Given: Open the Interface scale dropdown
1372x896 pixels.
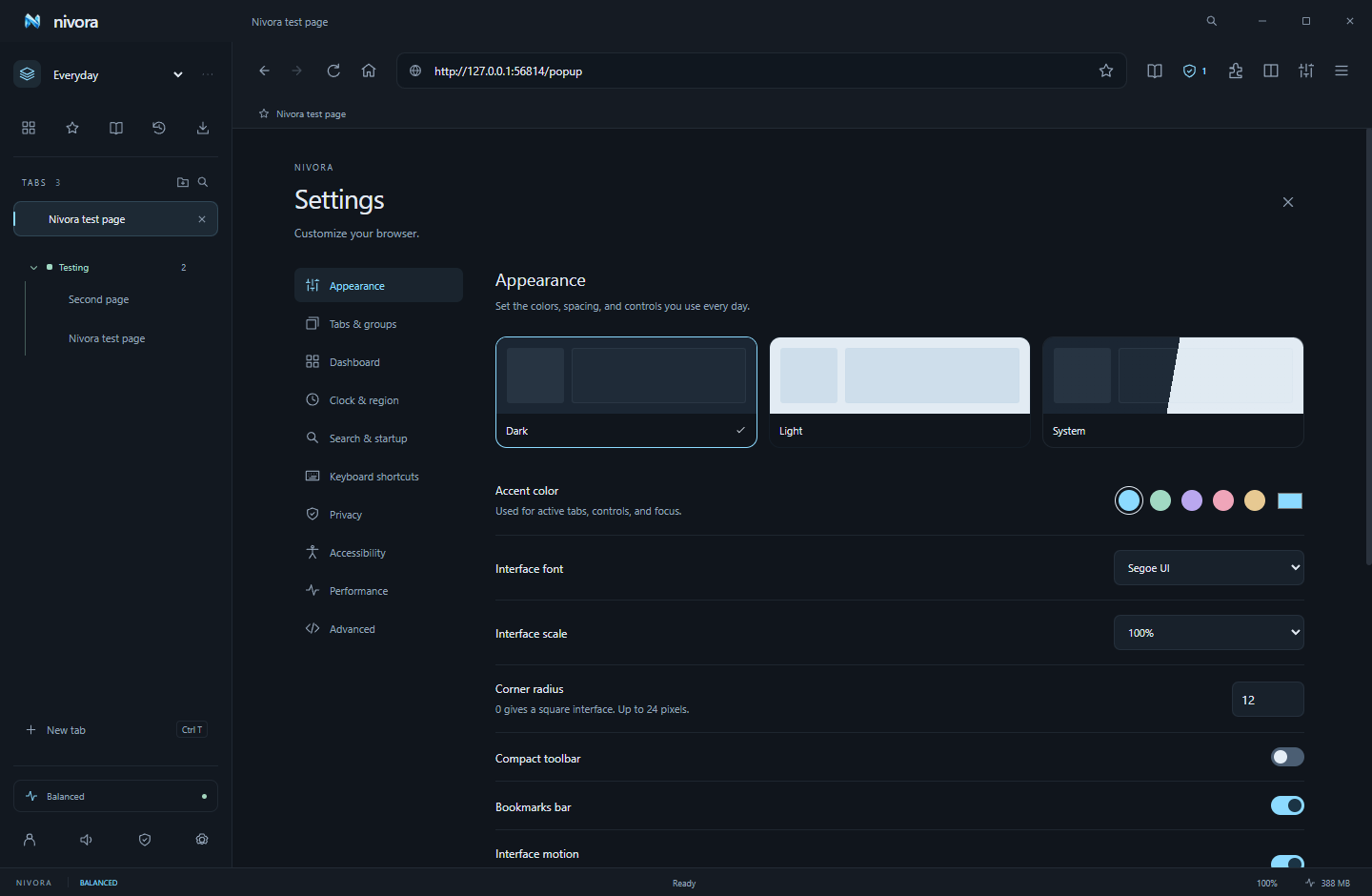Looking at the screenshot, I should tap(1209, 633).
